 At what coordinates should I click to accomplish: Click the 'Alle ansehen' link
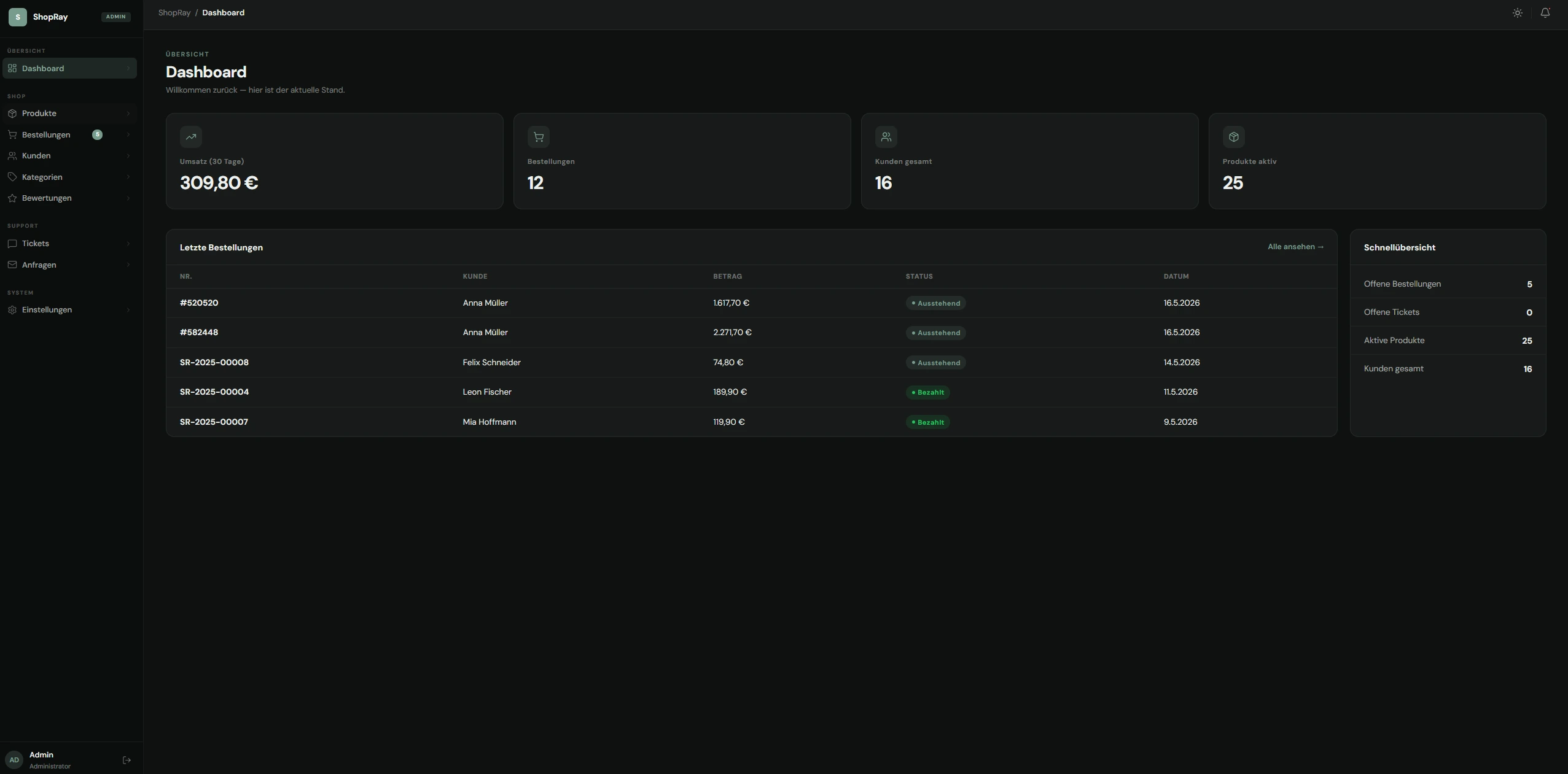point(1295,247)
